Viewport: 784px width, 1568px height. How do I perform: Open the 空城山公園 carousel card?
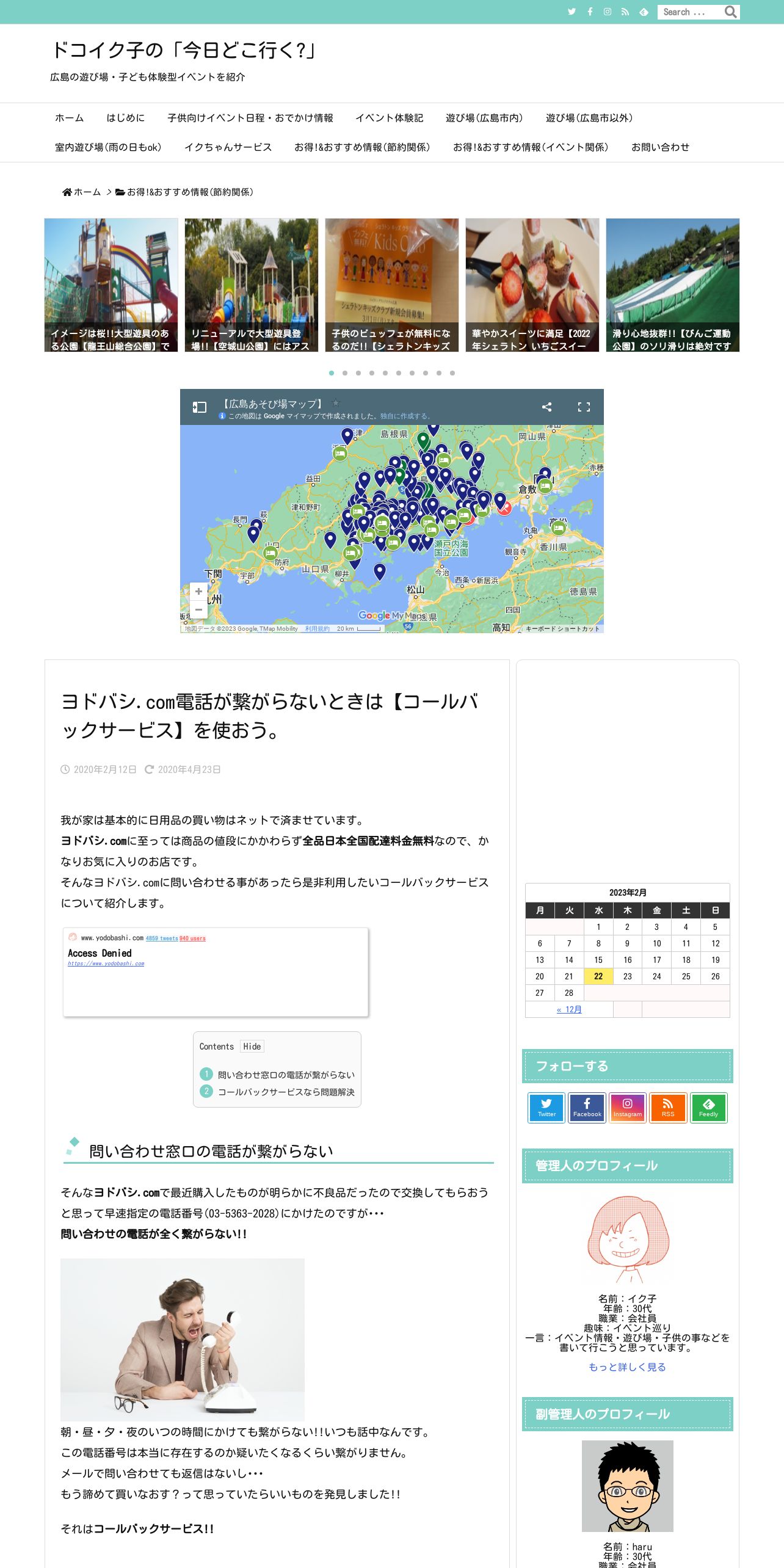point(252,285)
